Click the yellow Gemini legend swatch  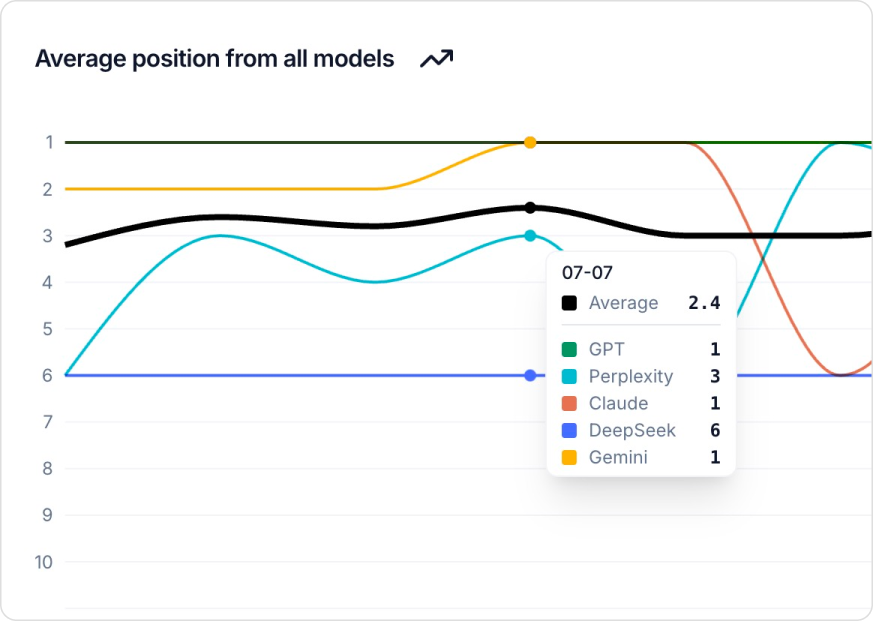(569, 458)
